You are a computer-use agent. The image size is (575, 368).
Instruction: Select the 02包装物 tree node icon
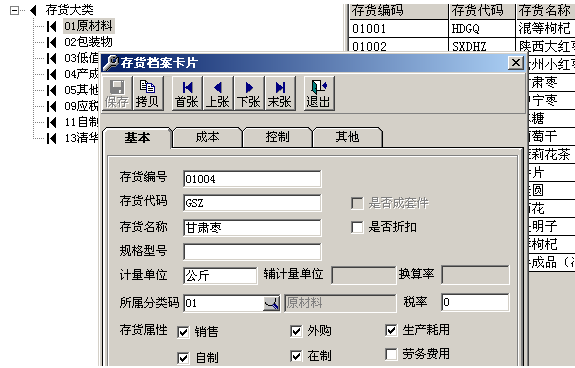click(x=52, y=42)
